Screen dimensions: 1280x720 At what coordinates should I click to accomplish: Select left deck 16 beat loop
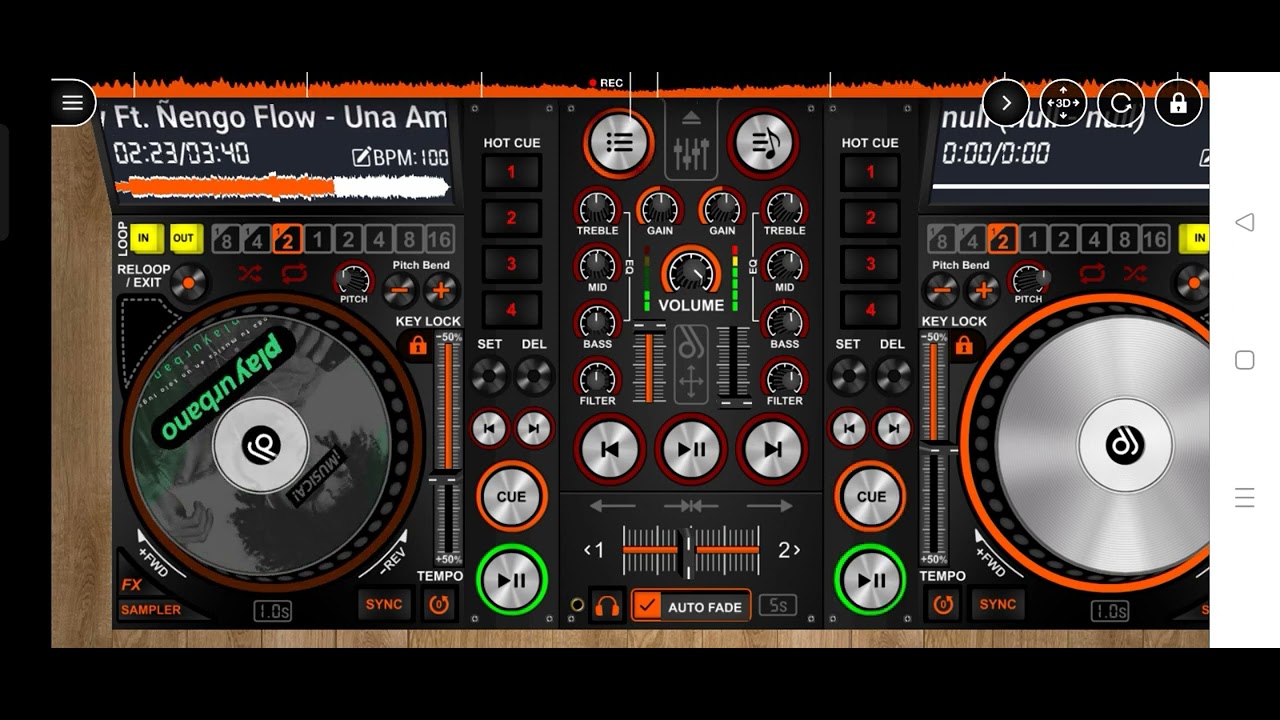point(439,239)
